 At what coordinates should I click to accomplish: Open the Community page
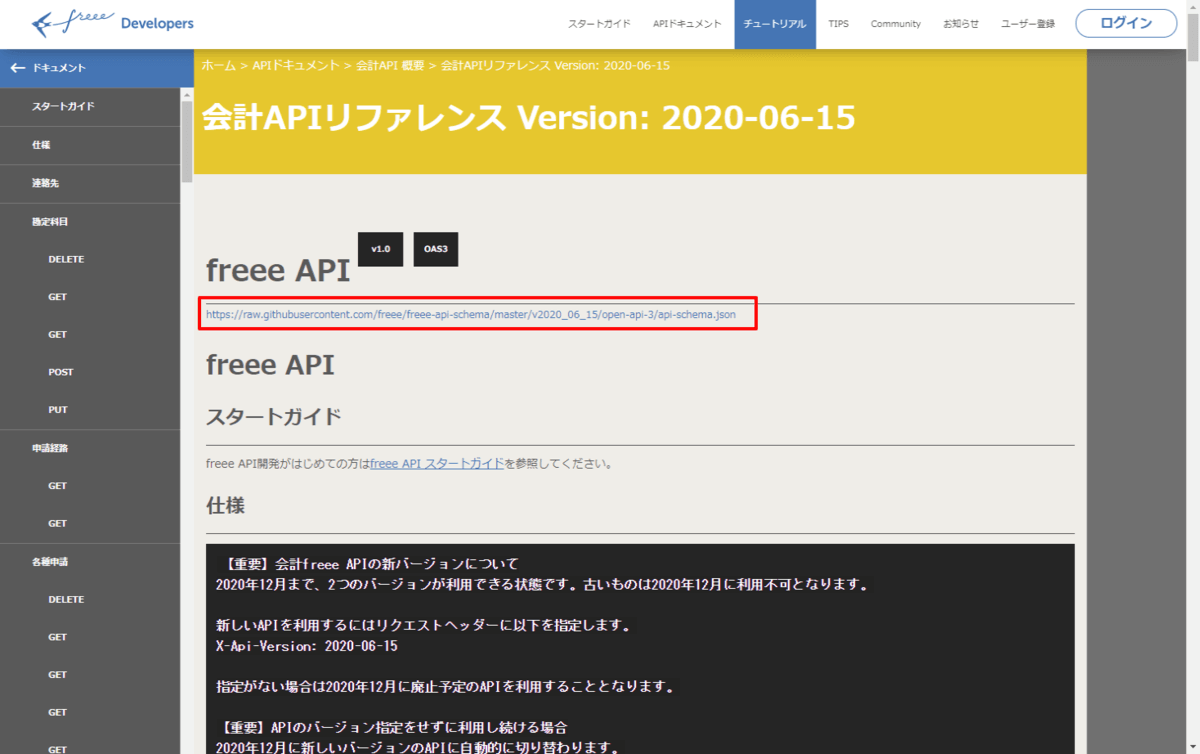tap(895, 24)
